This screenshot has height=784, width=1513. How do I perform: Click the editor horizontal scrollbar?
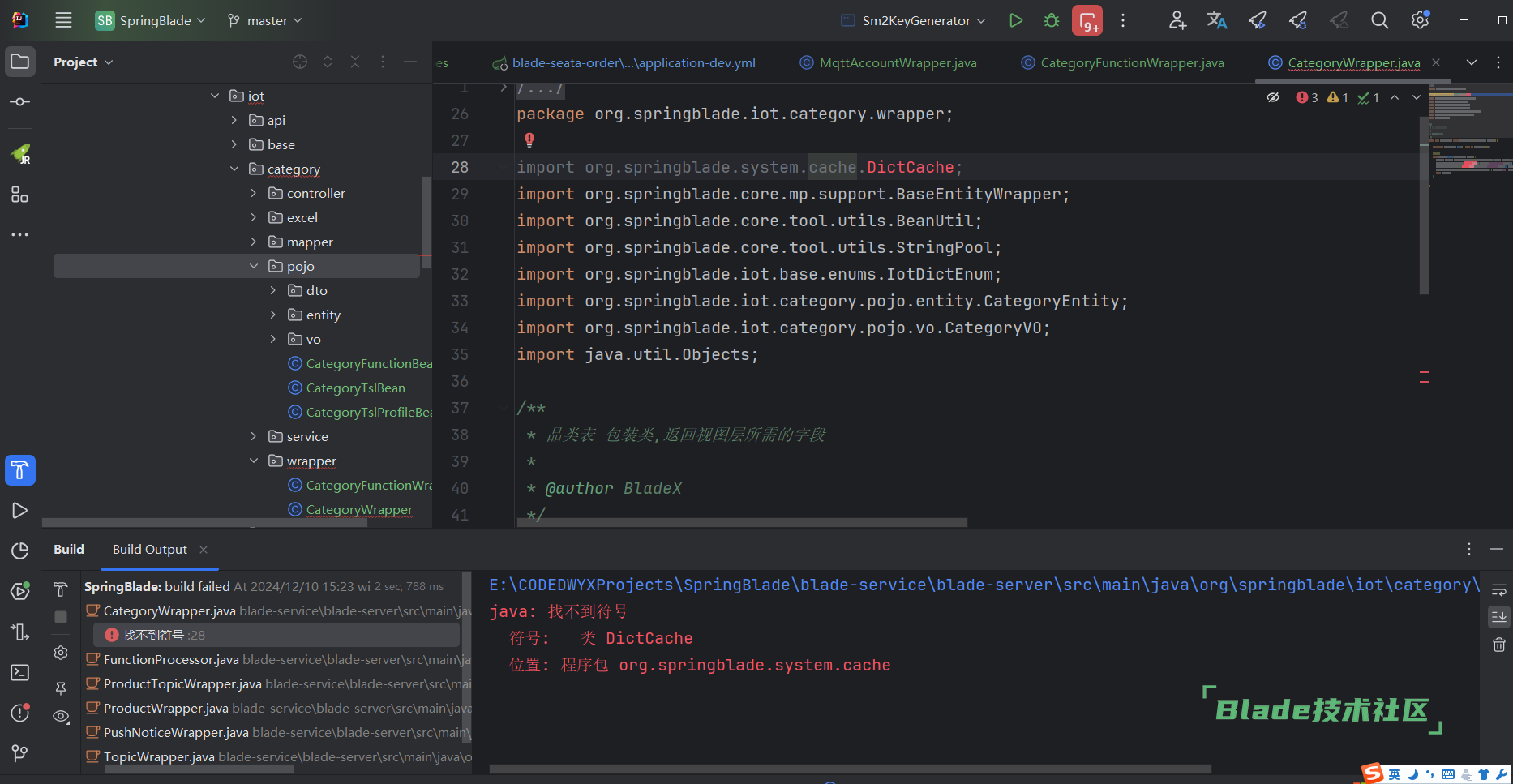coord(742,522)
